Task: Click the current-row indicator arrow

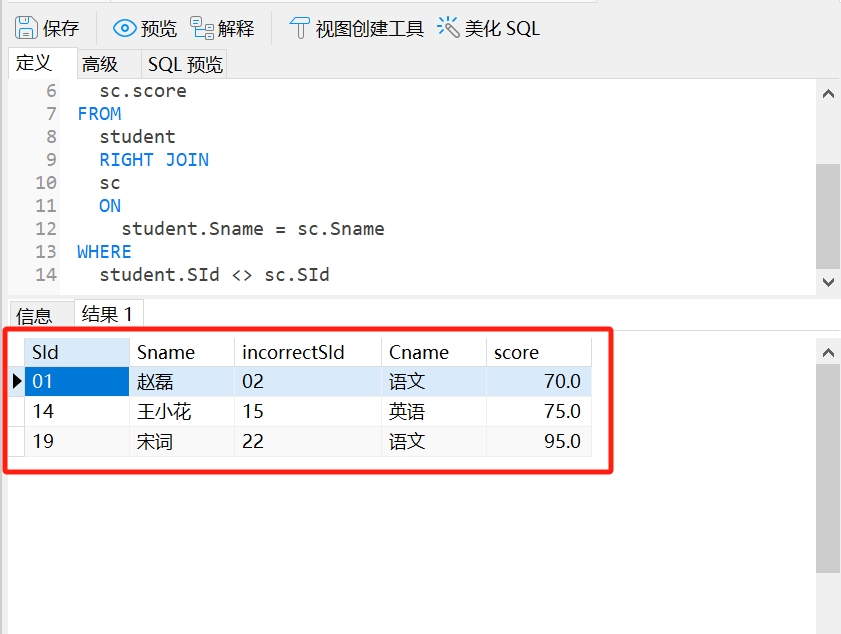Action: coord(16,381)
